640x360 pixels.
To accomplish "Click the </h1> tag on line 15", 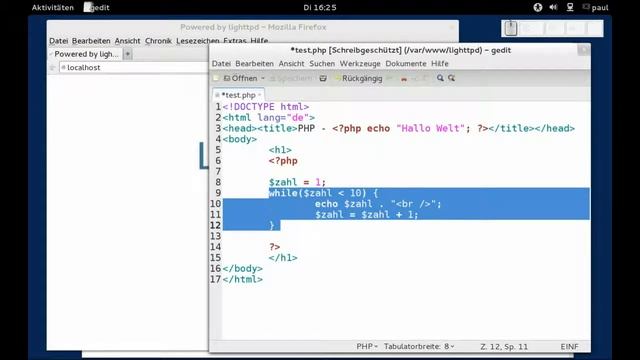I will 283,258.
